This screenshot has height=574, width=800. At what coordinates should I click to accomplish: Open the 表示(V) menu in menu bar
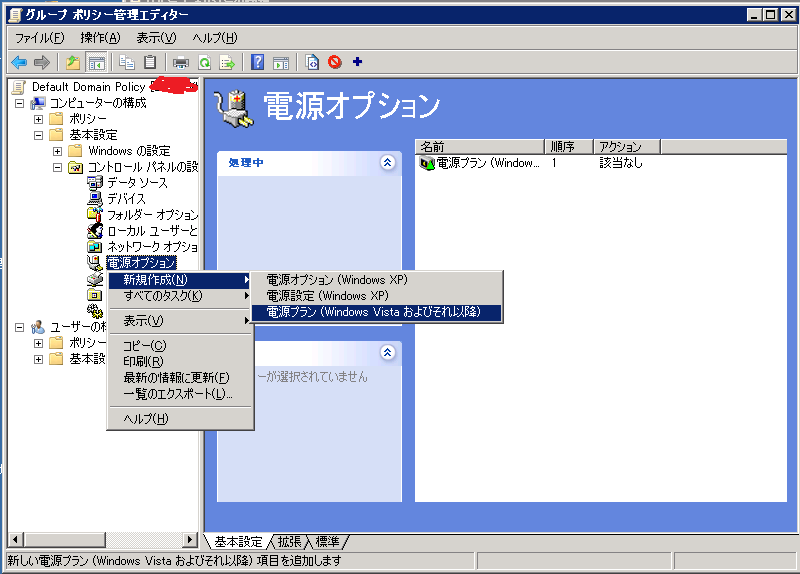tap(156, 38)
